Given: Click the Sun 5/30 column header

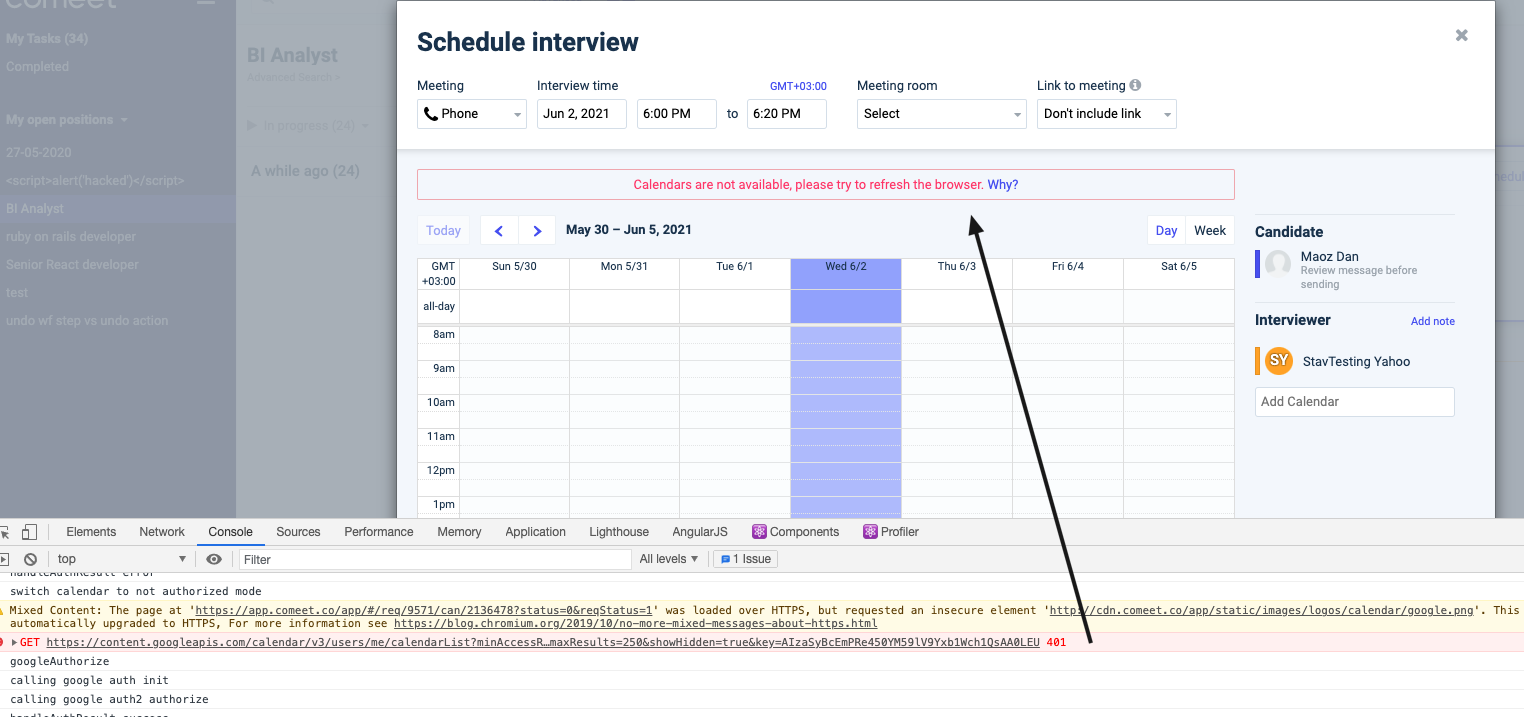Looking at the screenshot, I should pyautogui.click(x=514, y=267).
